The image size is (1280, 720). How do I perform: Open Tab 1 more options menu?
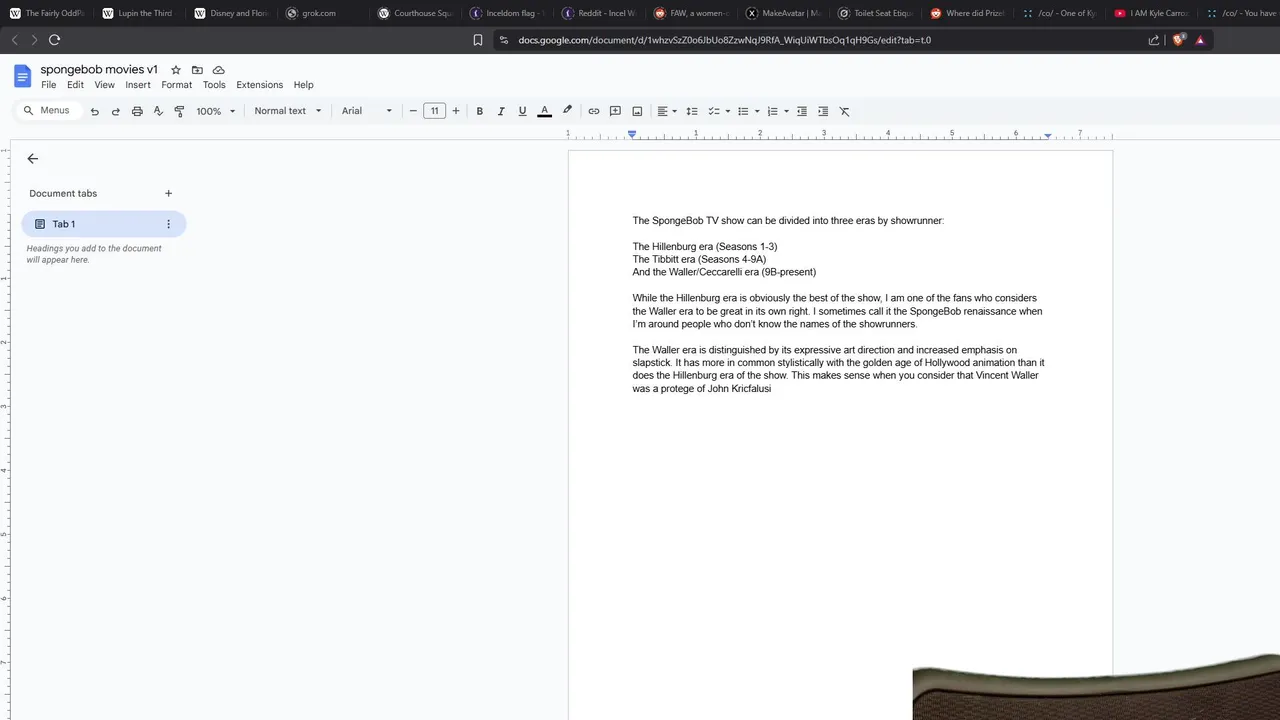(x=168, y=224)
